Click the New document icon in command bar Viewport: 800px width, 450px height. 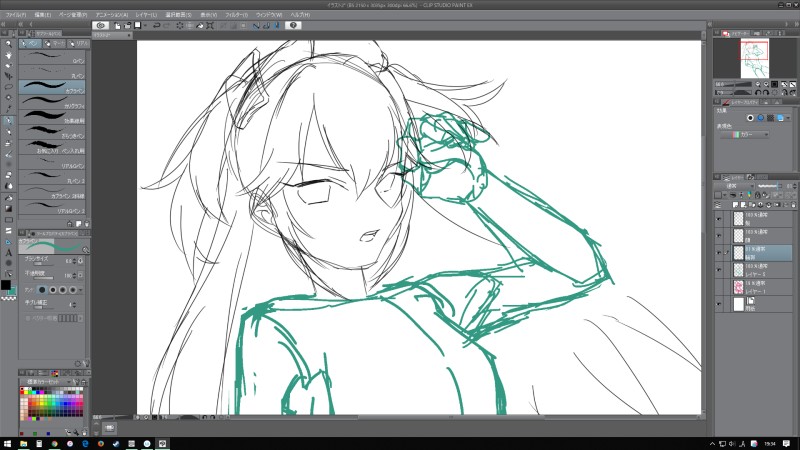coord(118,25)
